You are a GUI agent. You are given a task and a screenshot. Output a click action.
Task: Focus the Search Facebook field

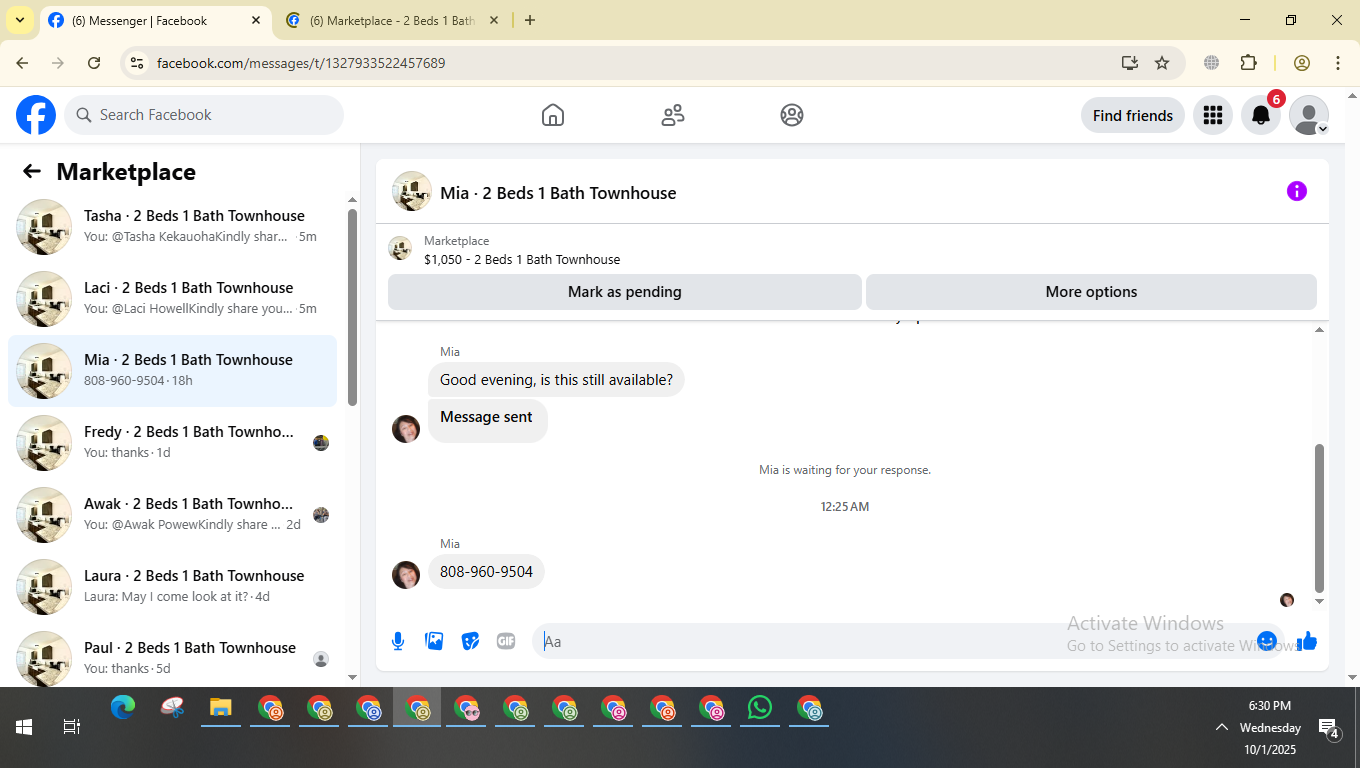point(204,115)
